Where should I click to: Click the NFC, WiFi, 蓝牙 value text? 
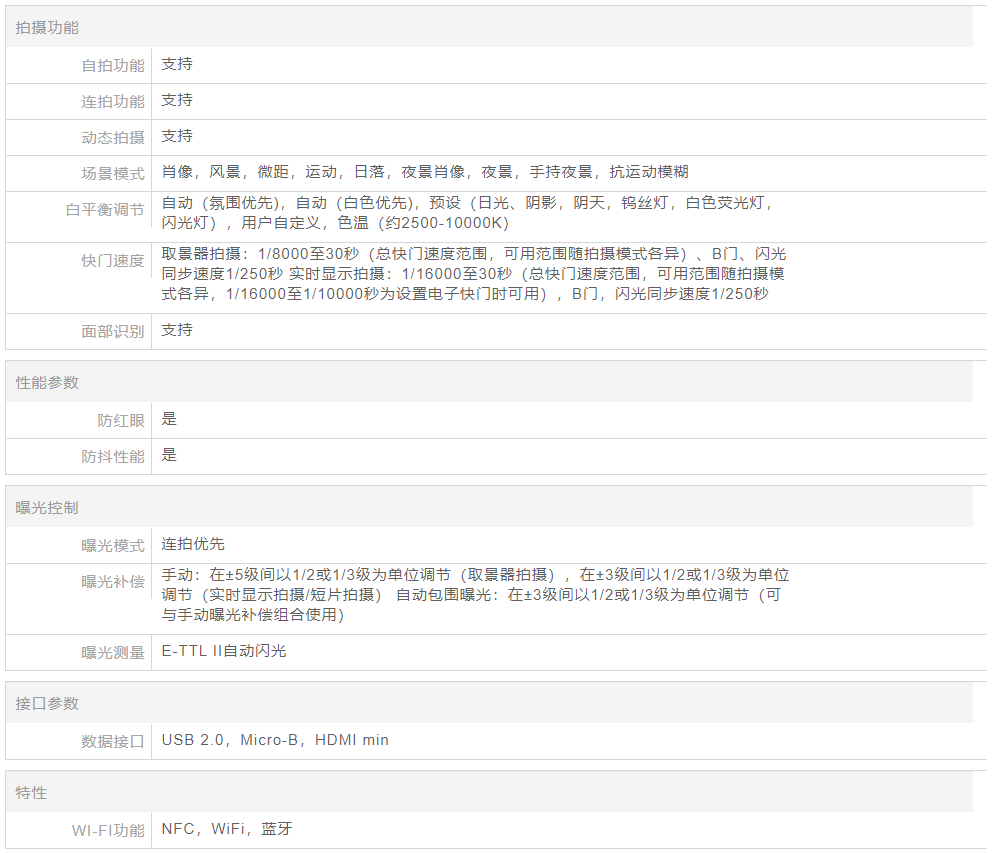[x=227, y=829]
